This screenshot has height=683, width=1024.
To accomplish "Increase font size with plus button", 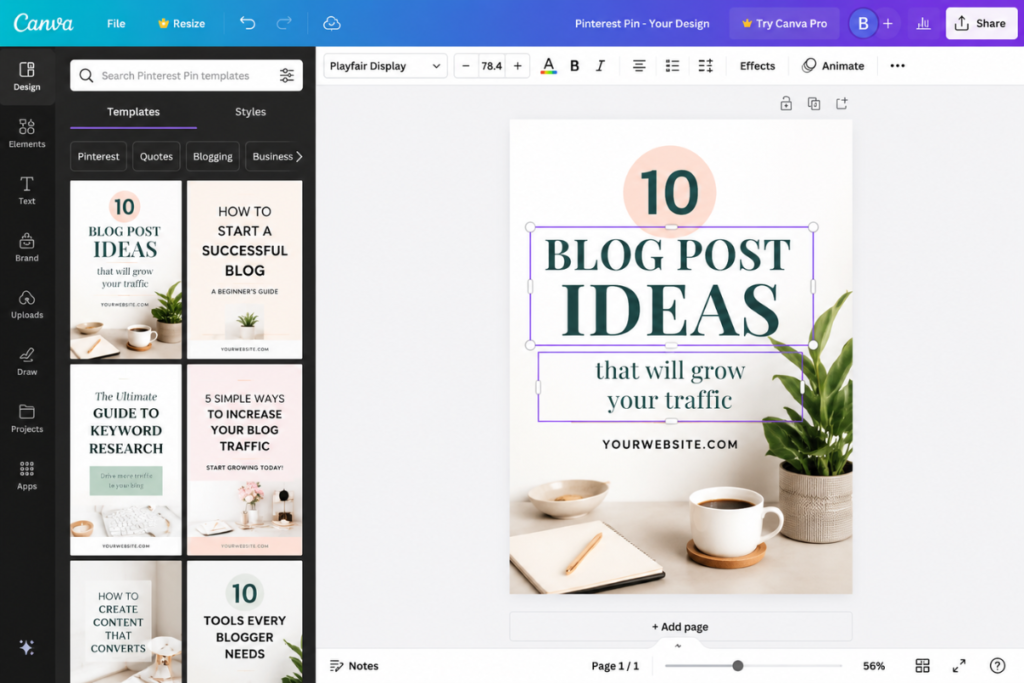I will (x=517, y=66).
